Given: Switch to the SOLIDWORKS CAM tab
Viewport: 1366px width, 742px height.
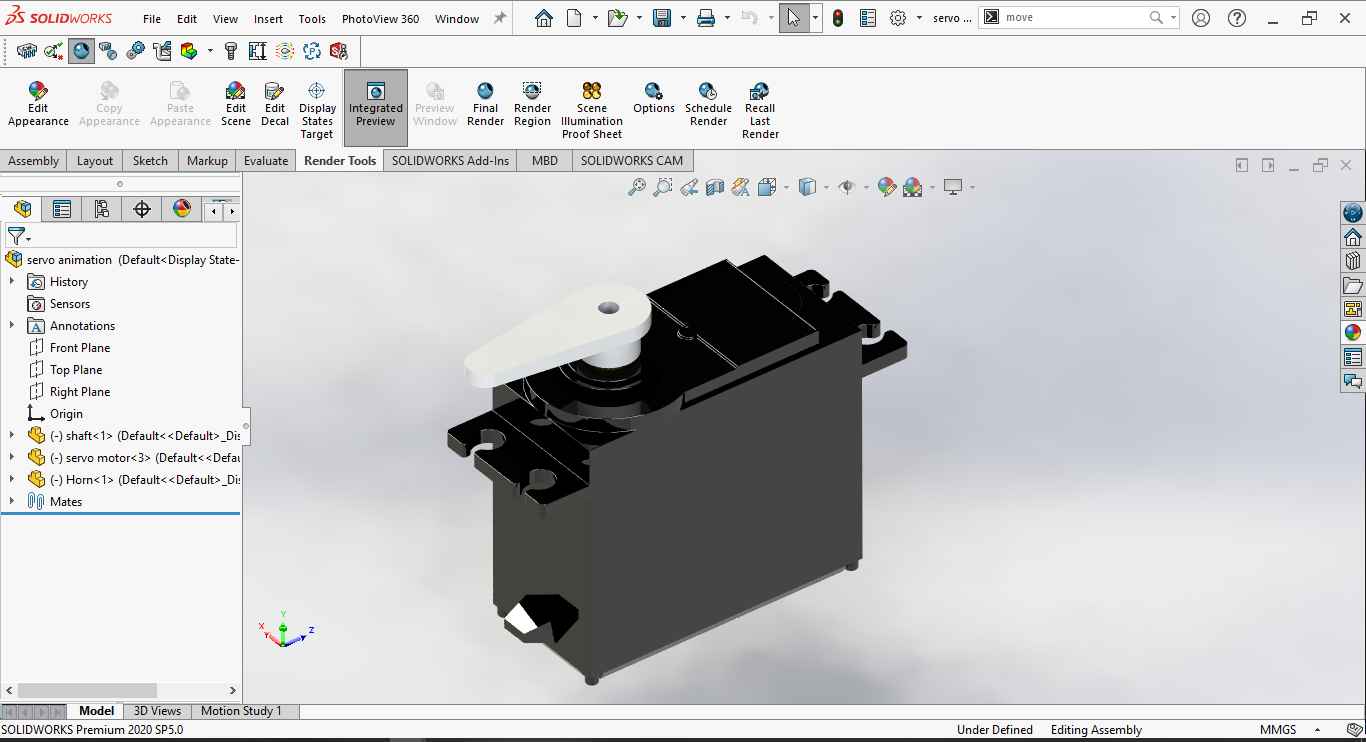Looking at the screenshot, I should 632,161.
